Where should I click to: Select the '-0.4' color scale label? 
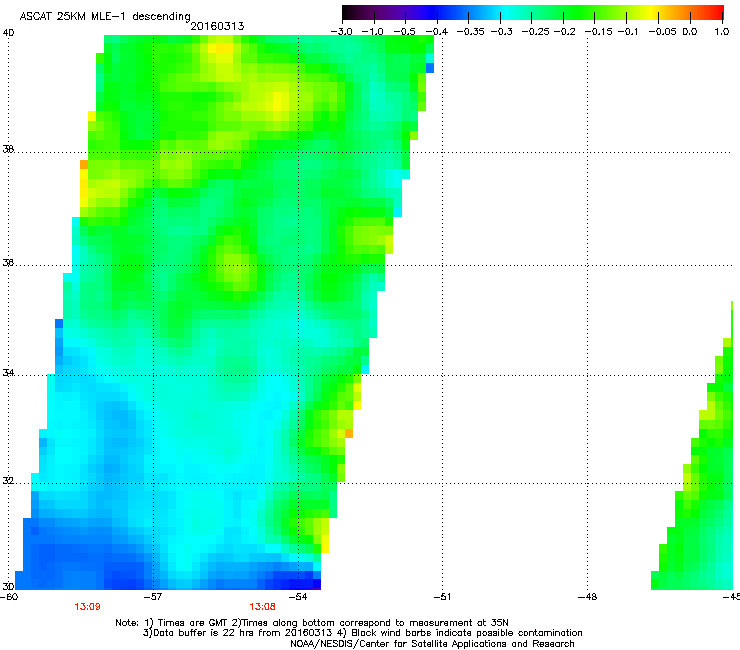[x=437, y=32]
